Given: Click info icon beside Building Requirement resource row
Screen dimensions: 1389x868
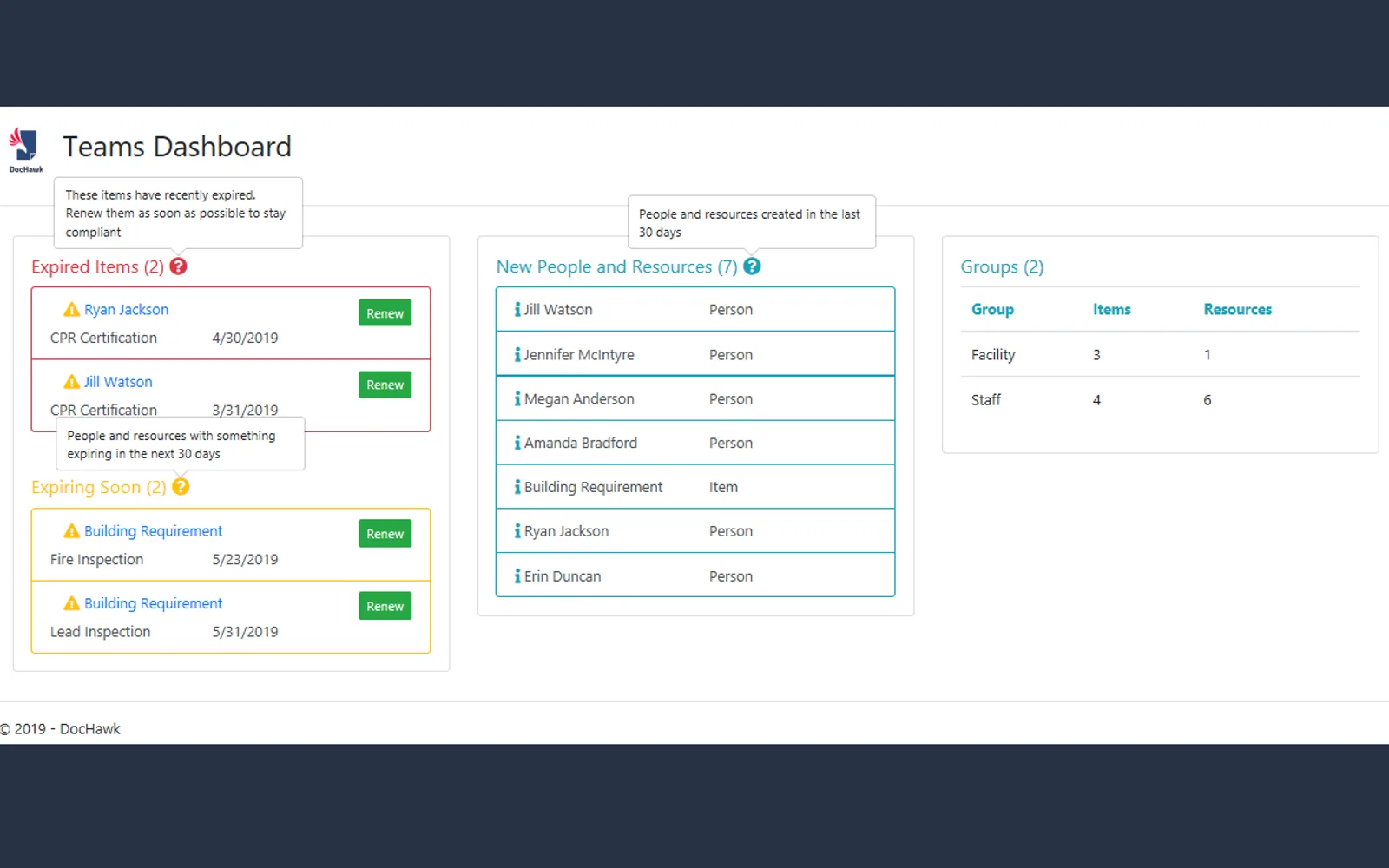Looking at the screenshot, I should [x=517, y=487].
